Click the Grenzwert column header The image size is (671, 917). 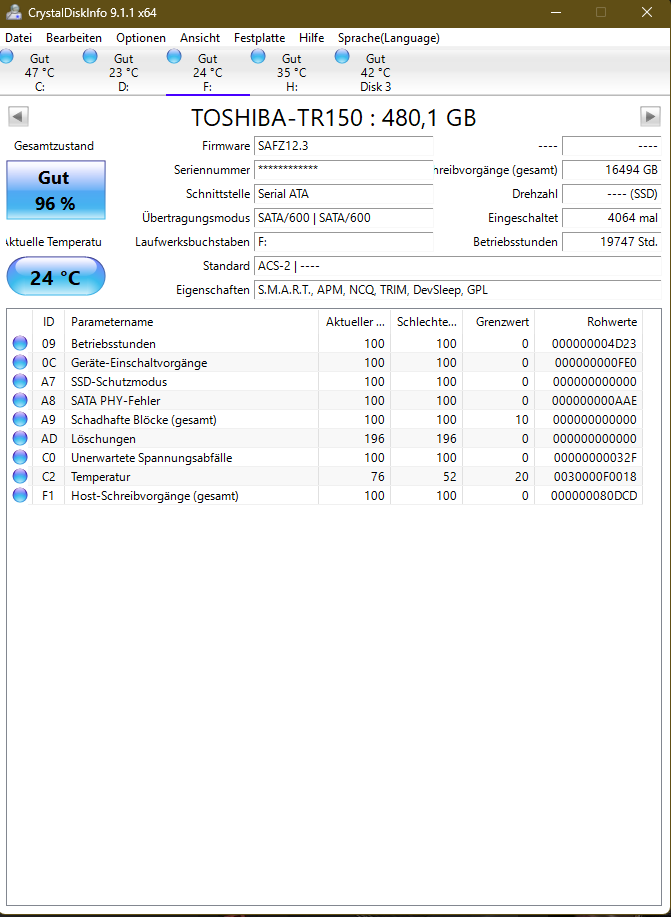coord(498,322)
